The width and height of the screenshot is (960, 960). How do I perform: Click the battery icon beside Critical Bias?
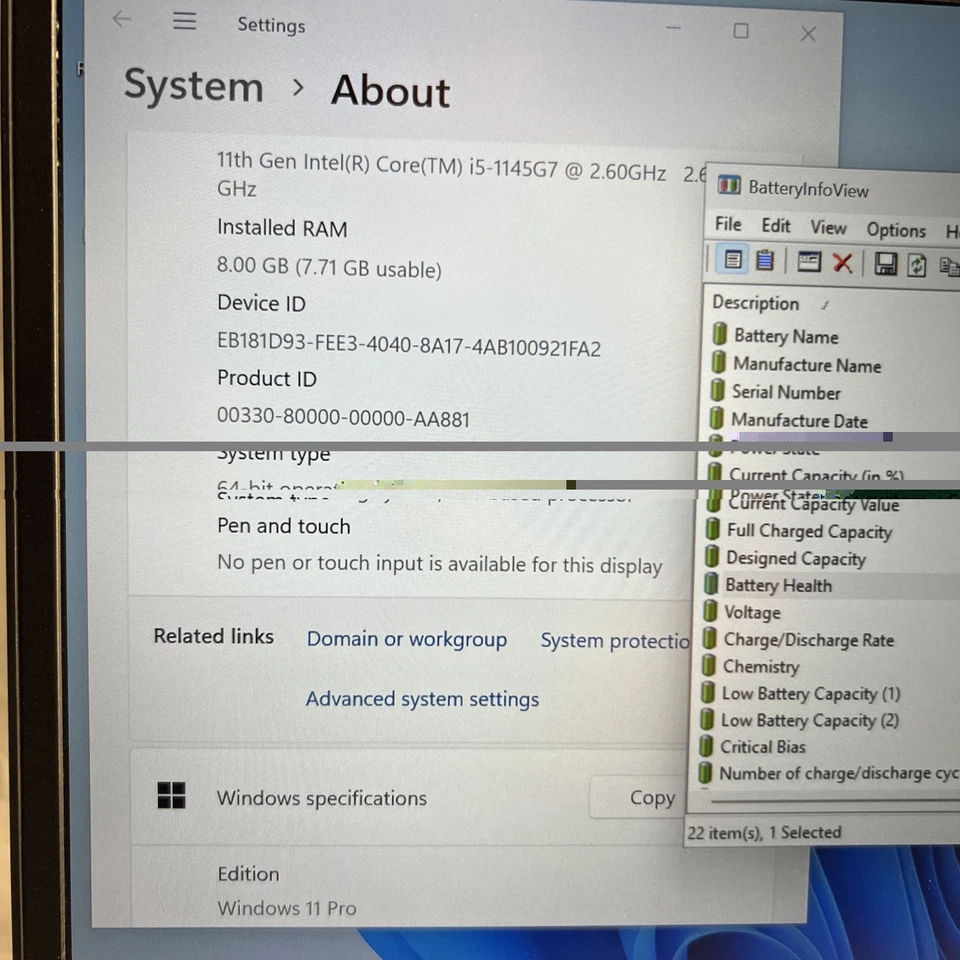706,746
